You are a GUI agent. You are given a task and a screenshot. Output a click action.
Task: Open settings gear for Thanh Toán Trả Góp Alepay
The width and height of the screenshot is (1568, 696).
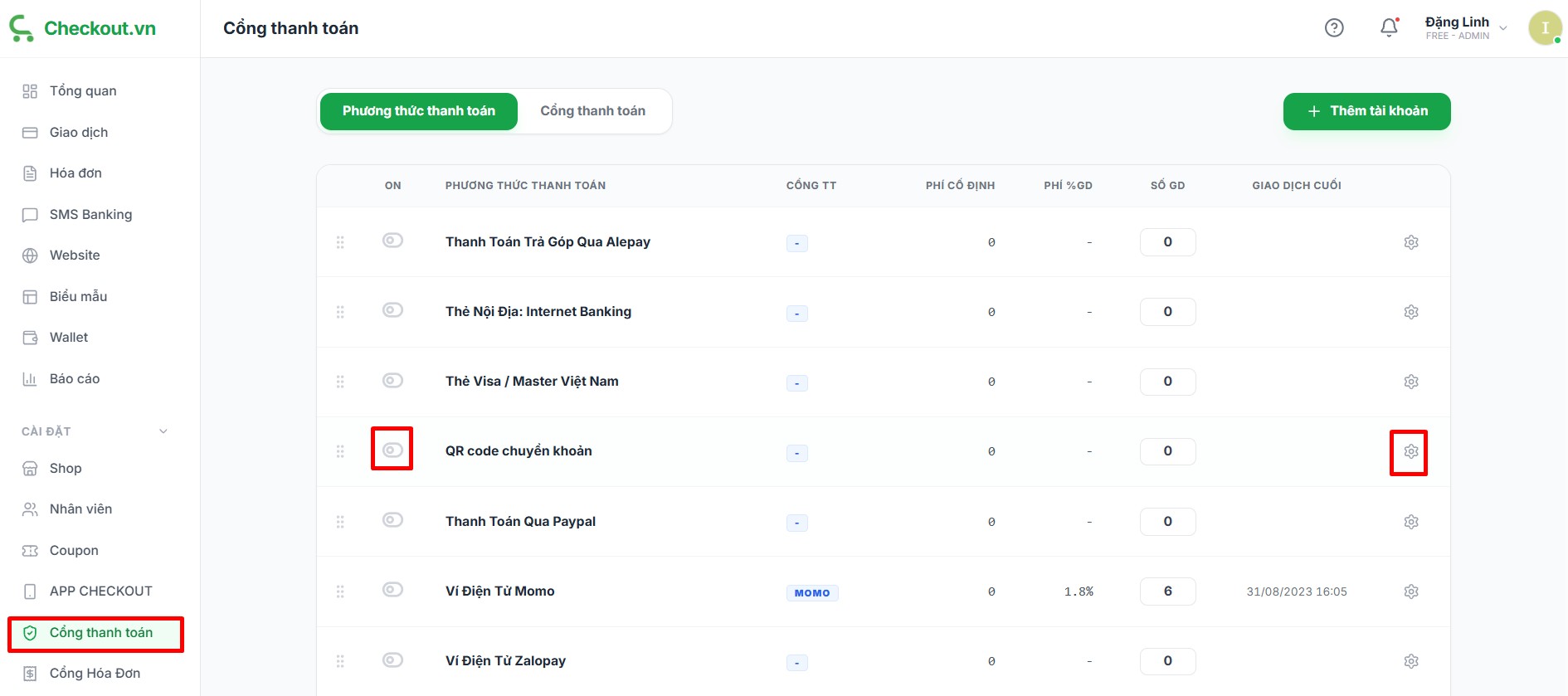tap(1410, 242)
